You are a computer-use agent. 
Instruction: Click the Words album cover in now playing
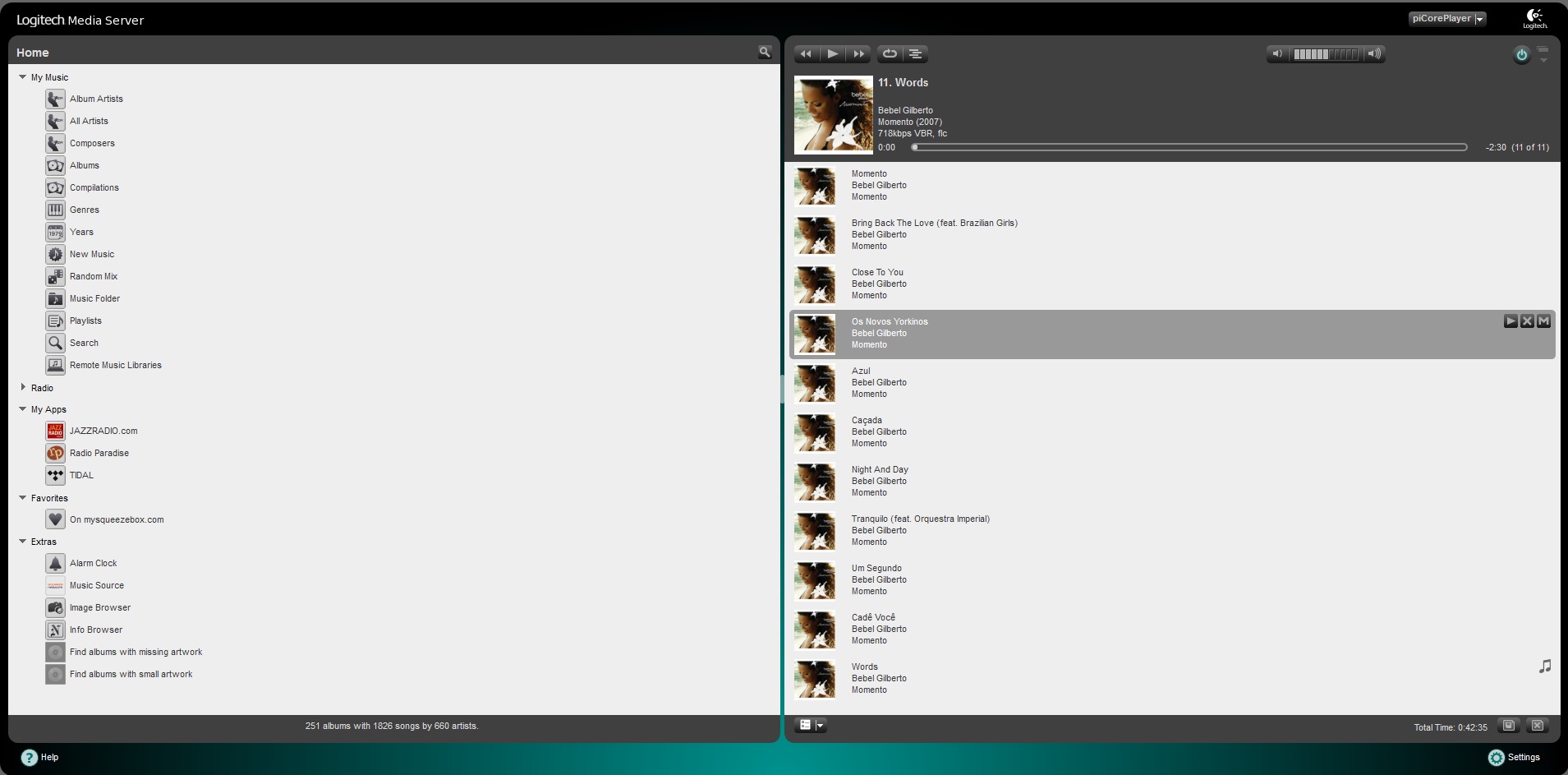pos(833,115)
